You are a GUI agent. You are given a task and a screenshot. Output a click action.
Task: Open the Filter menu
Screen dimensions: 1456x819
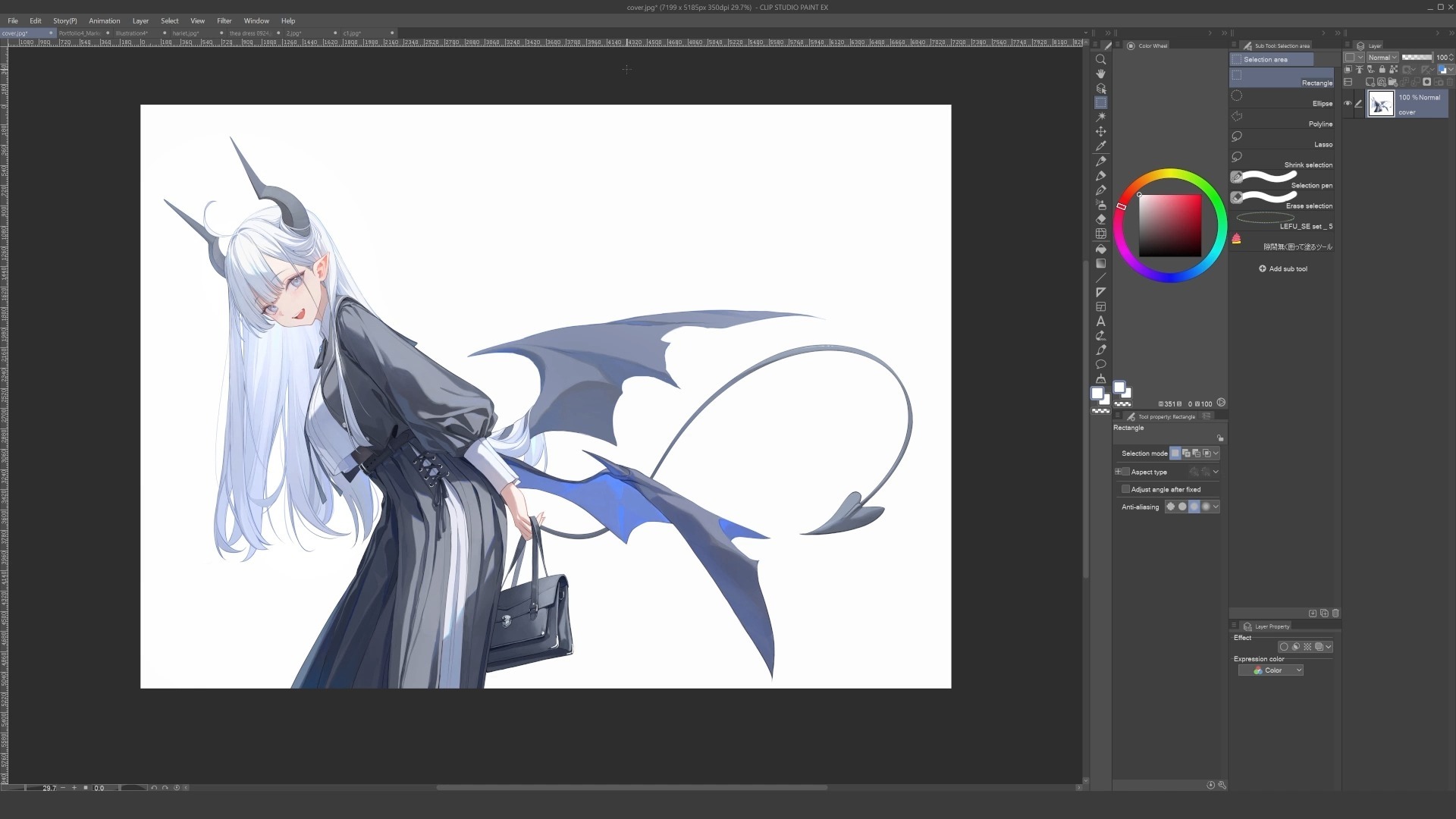(224, 20)
